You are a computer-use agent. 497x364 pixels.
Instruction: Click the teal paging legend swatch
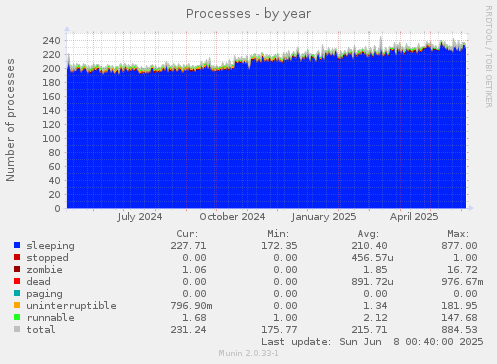[x=17, y=293]
